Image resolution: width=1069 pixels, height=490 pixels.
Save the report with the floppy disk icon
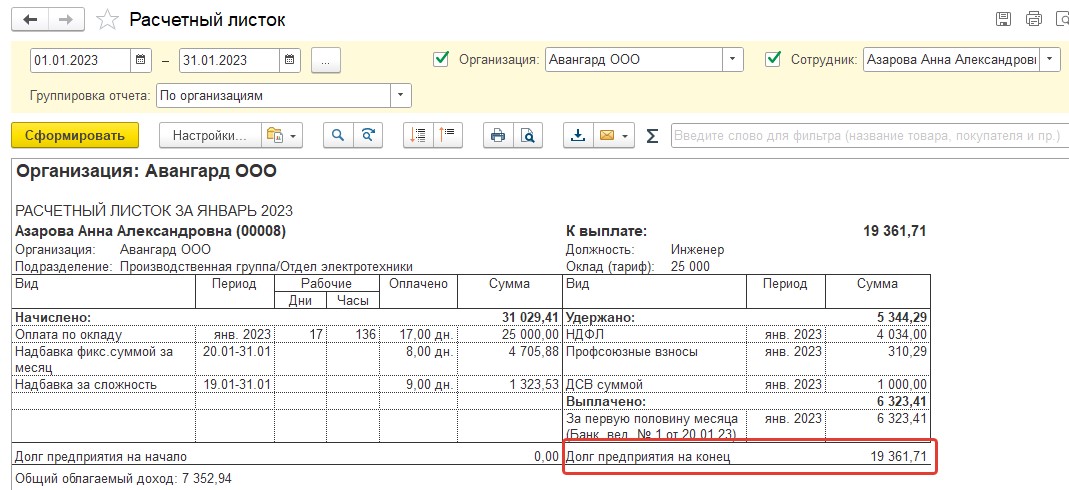coord(1003,19)
